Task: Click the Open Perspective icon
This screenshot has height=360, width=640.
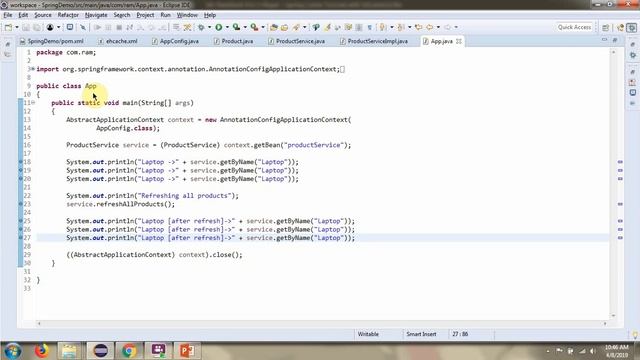Action: [x=606, y=27]
